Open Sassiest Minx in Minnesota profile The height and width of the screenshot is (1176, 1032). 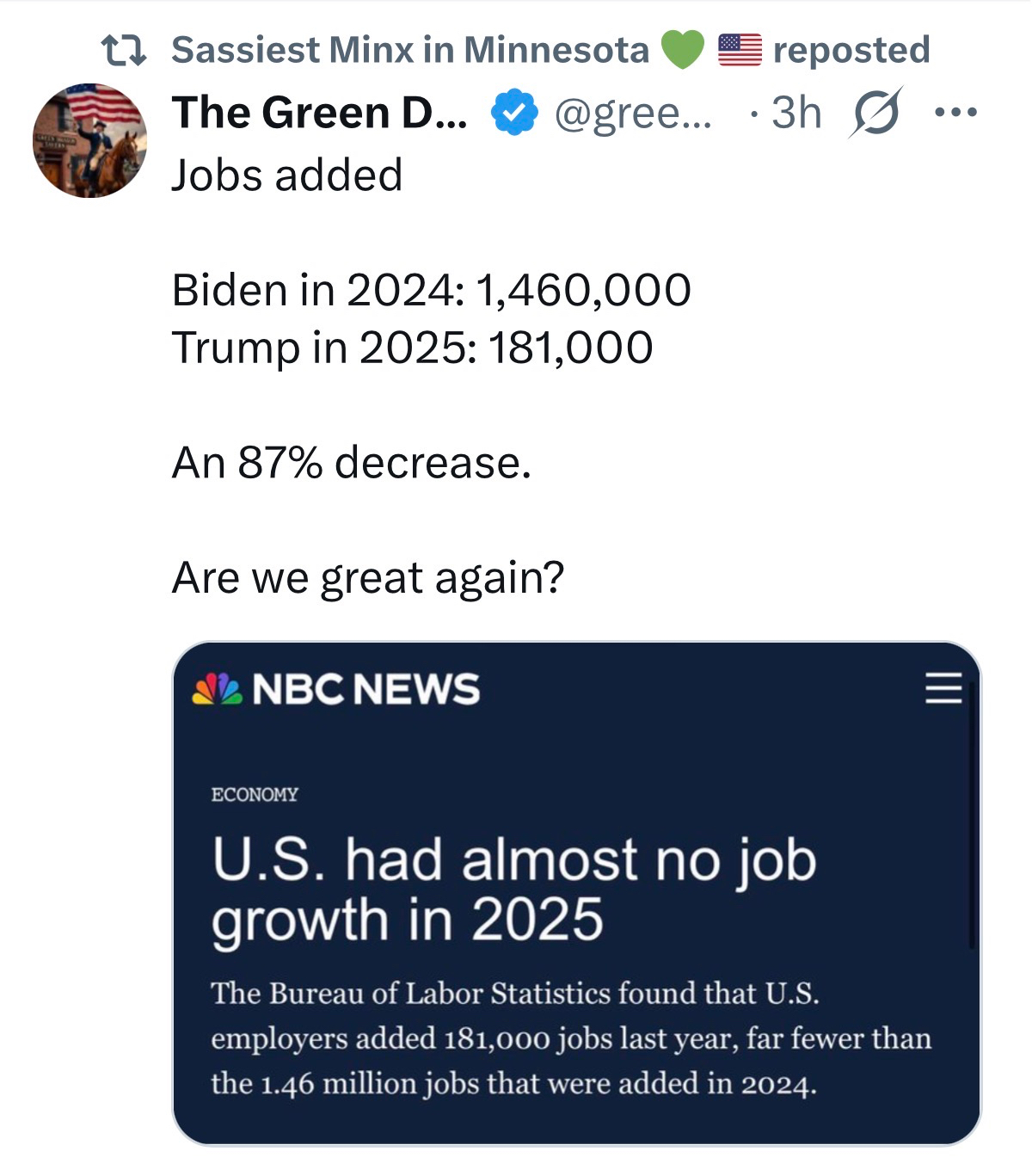pos(410,50)
